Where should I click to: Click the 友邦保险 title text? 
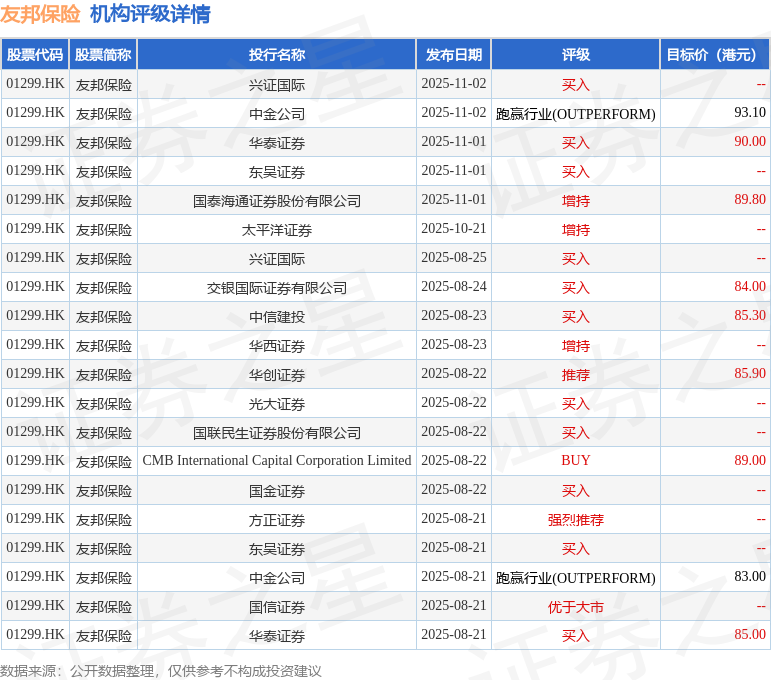pos(40,14)
